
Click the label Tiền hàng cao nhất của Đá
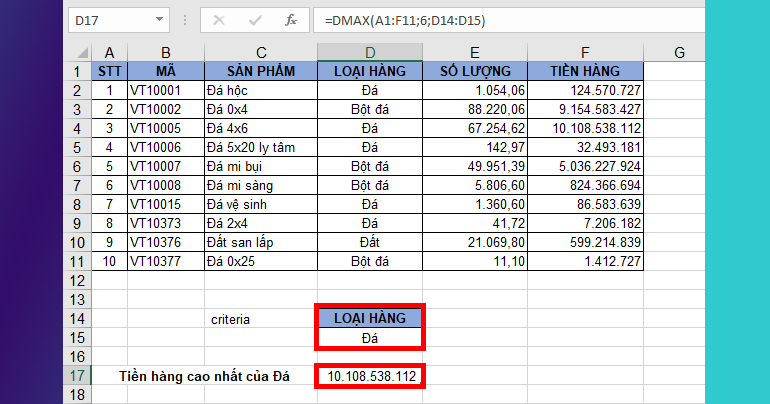tap(204, 376)
